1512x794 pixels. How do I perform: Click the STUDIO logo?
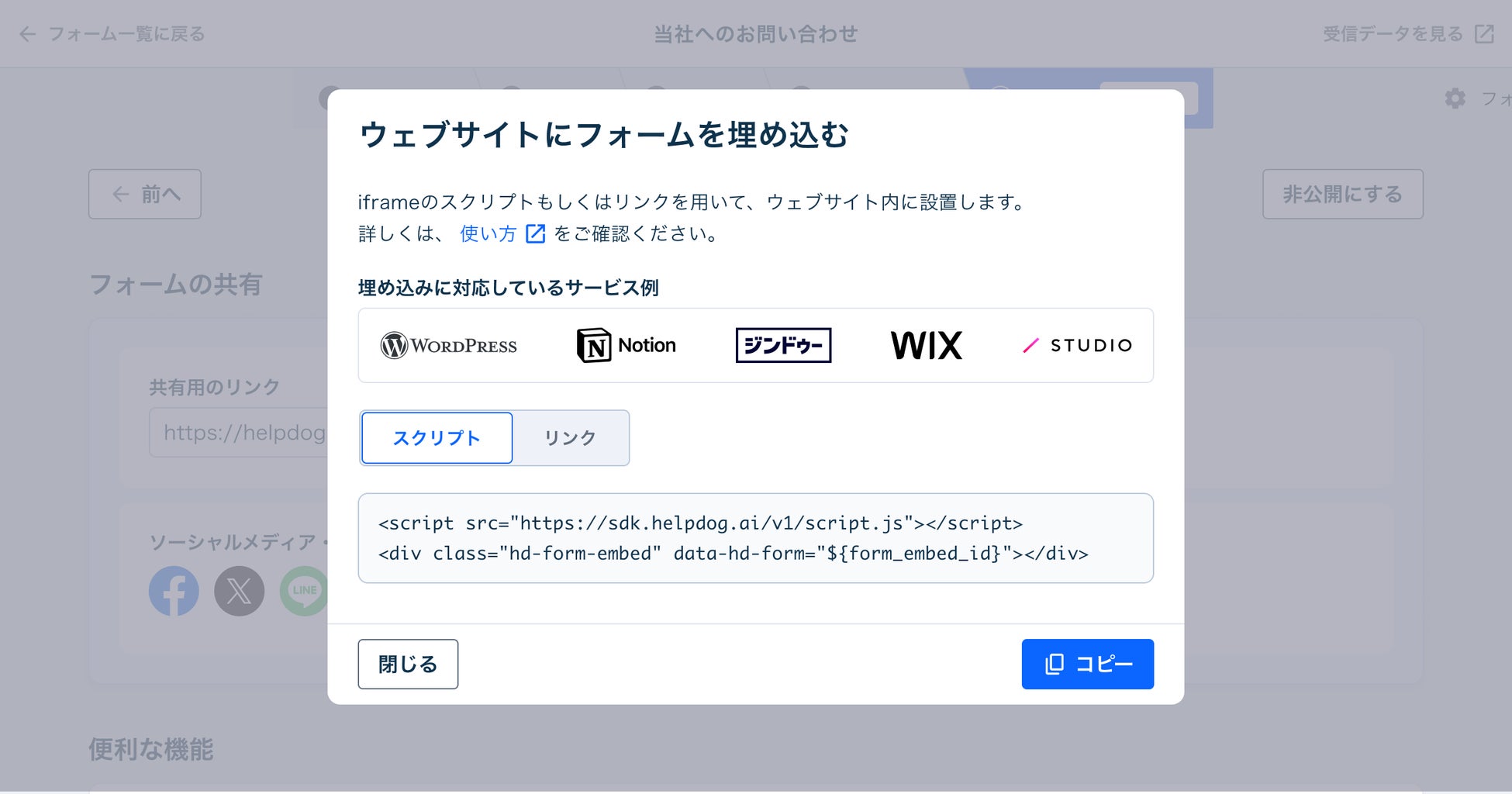[x=1078, y=345]
